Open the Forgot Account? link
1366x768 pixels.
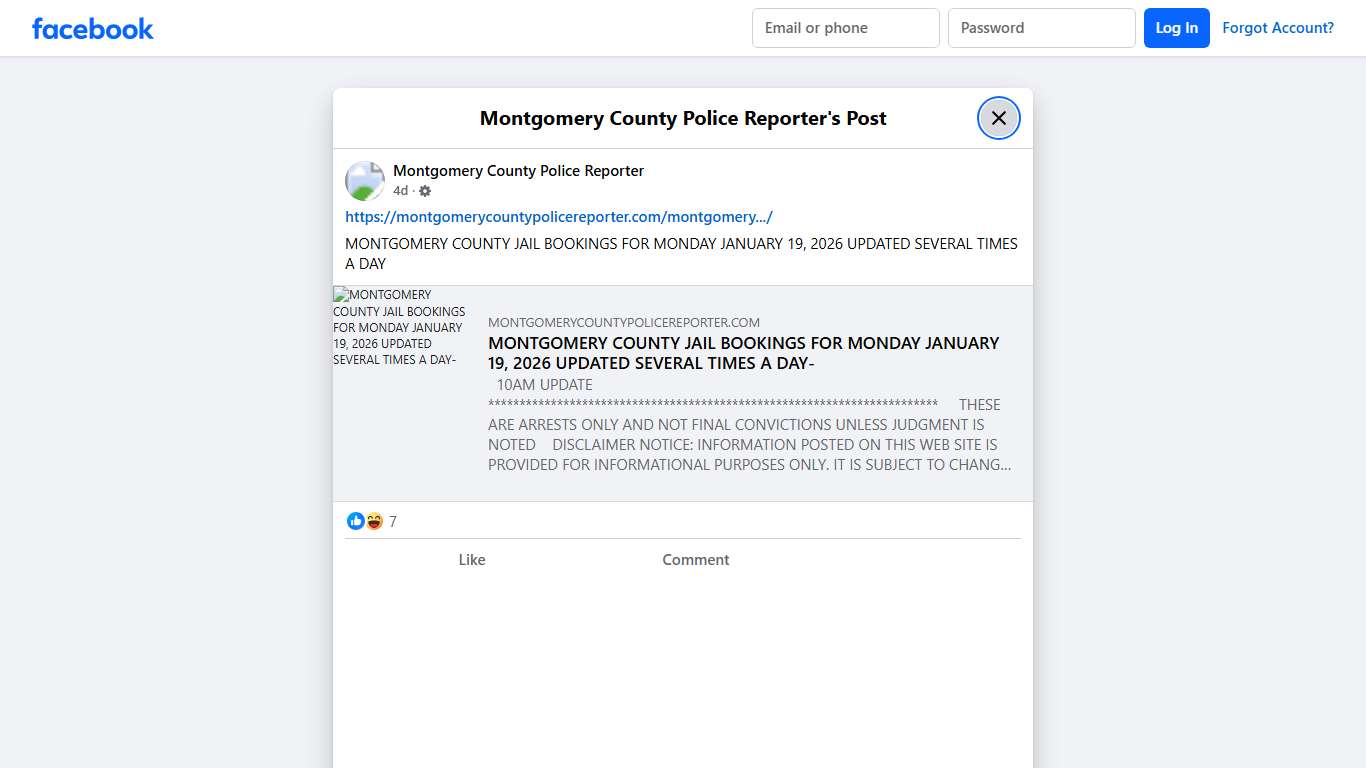pos(1278,28)
